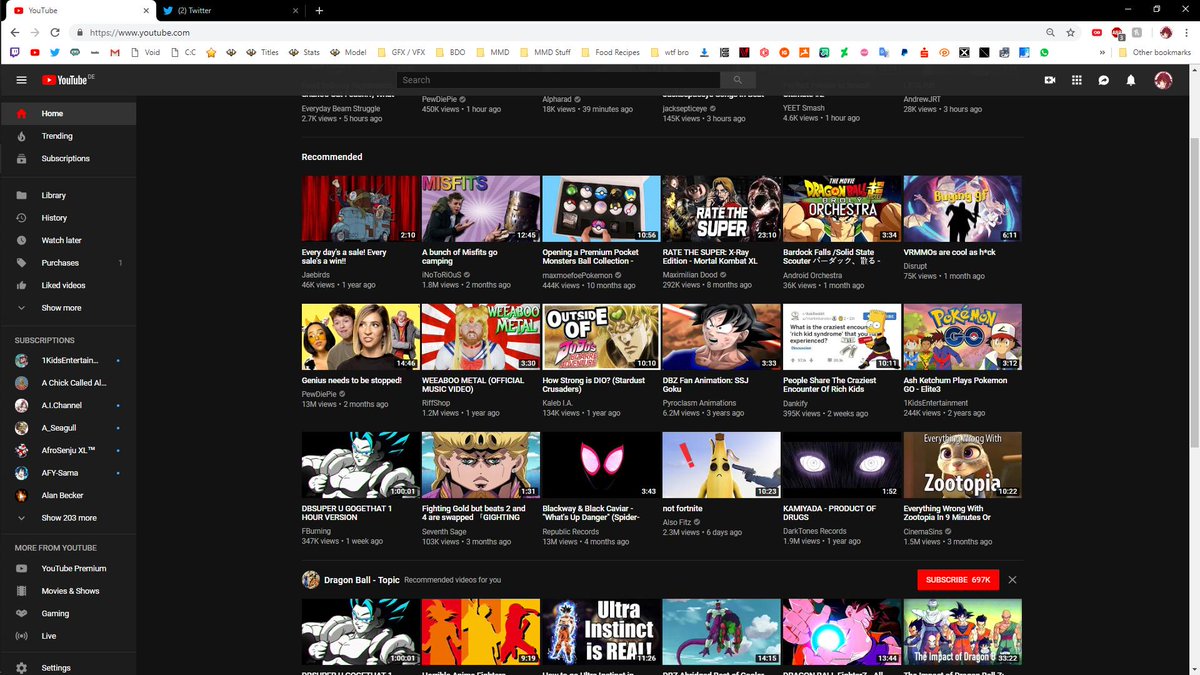Click the Gaming icon in the sidebar
Screen dimensions: 1200x675
[21, 613]
